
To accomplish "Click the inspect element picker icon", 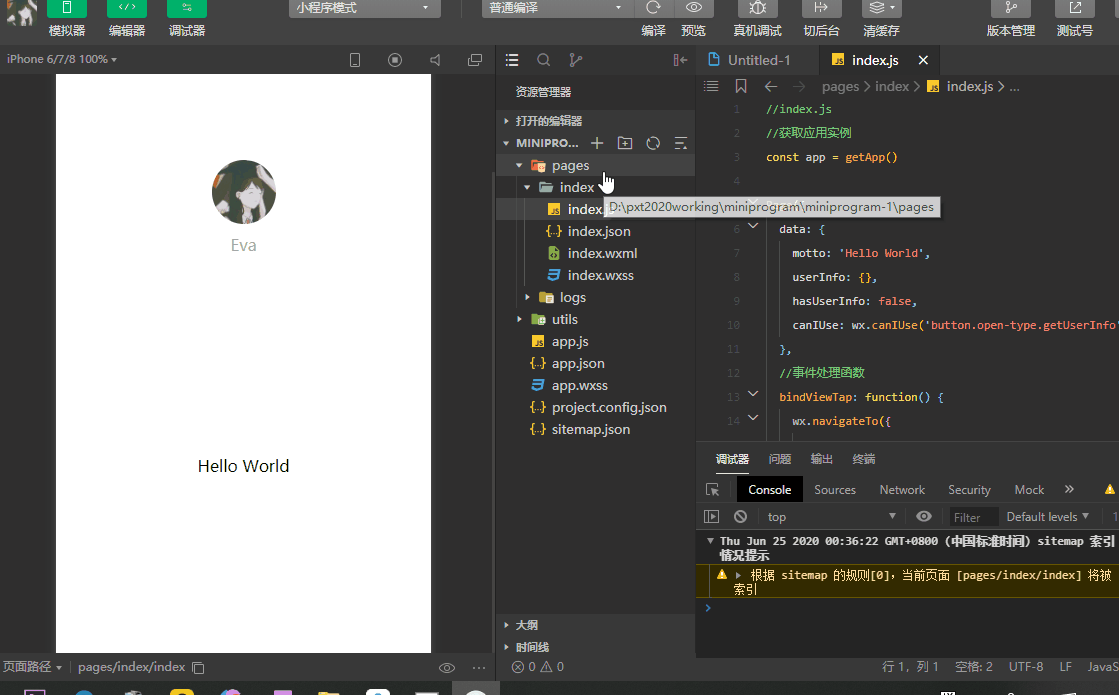I will click(712, 489).
